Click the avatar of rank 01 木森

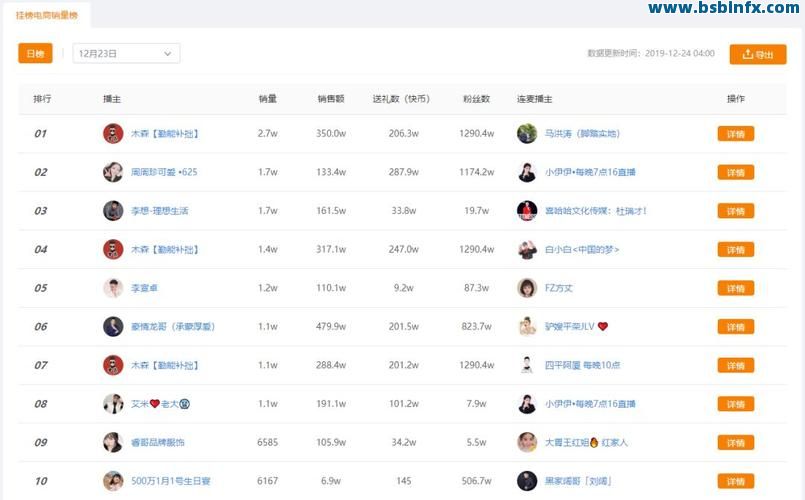(113, 133)
